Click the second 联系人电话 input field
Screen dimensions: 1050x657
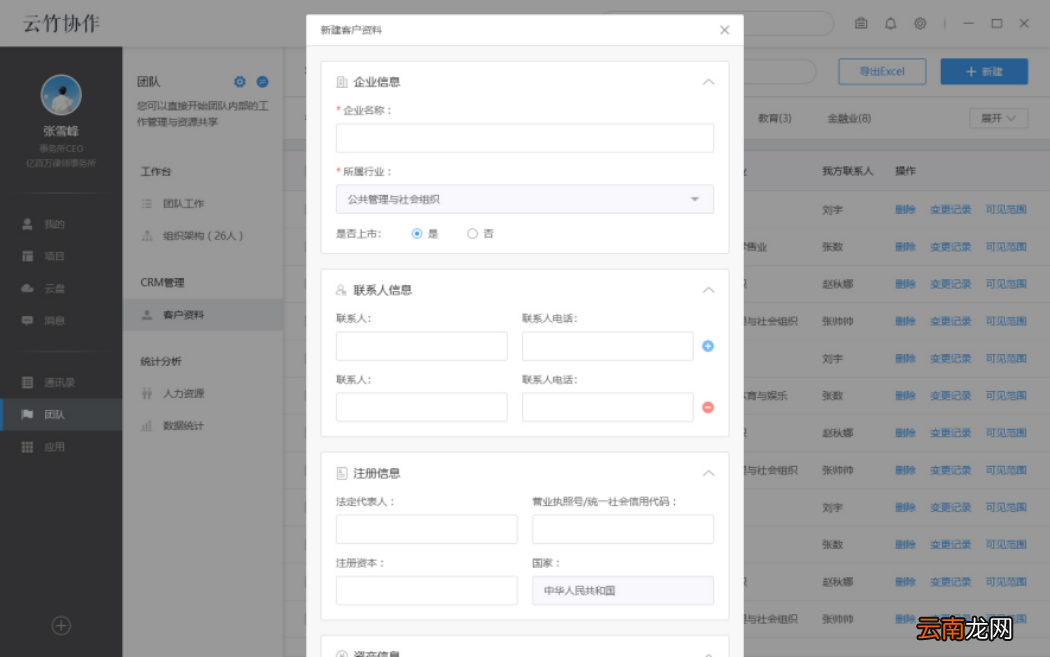point(607,407)
